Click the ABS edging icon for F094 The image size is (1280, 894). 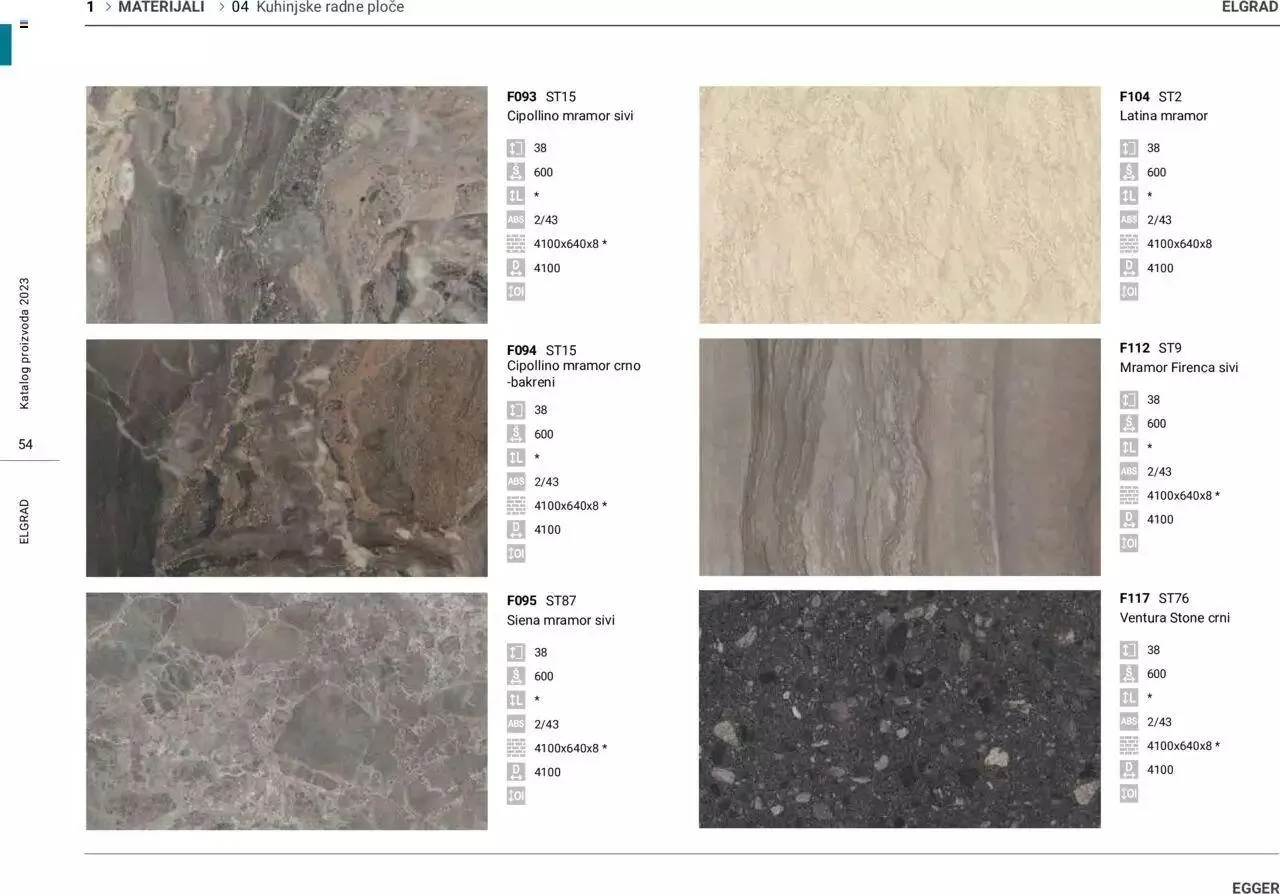[515, 482]
